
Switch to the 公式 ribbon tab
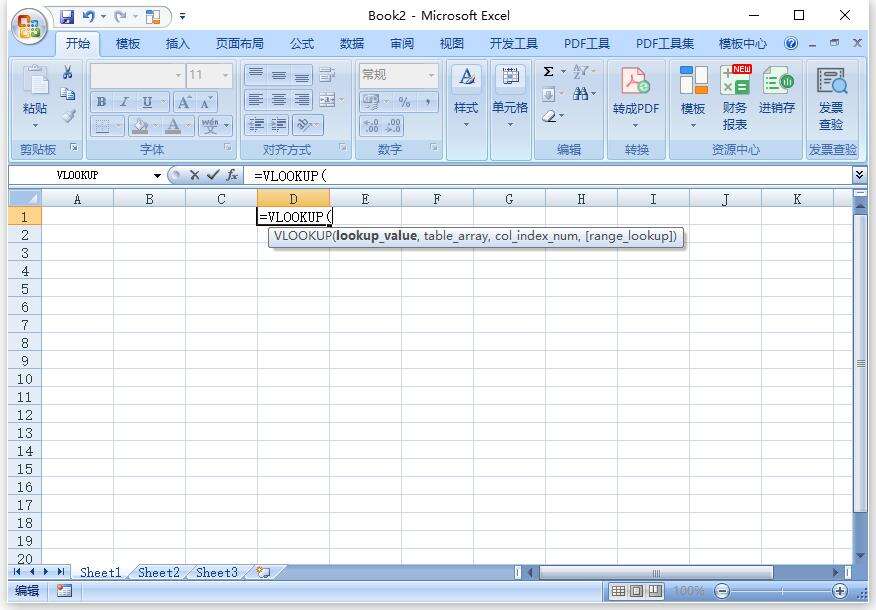point(302,44)
